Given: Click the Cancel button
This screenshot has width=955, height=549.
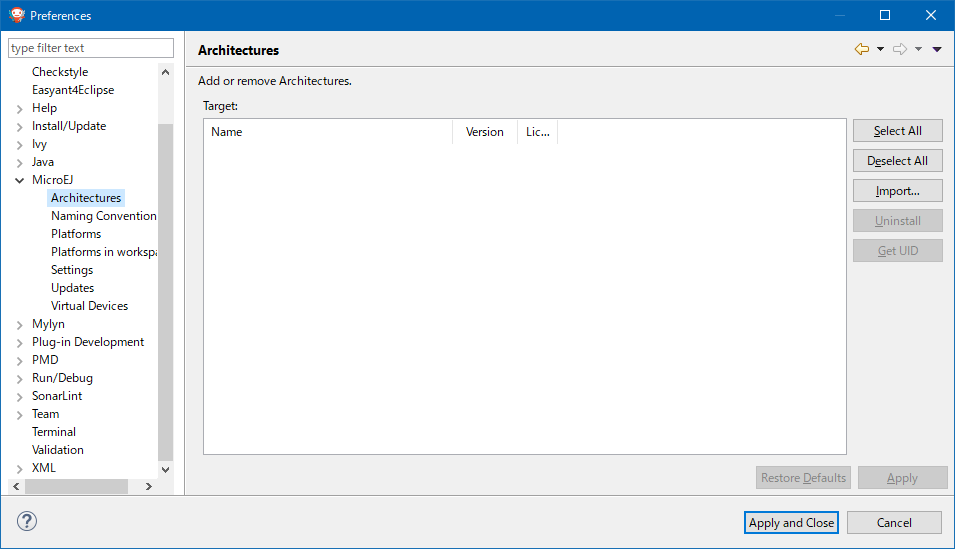Looking at the screenshot, I should tap(894, 523).
